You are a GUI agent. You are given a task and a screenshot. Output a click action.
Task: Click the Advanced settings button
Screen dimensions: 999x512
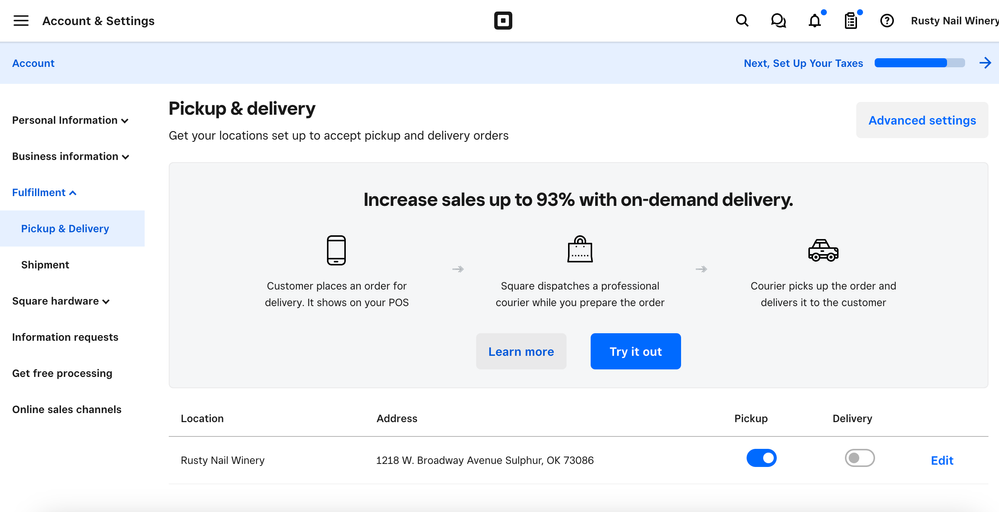click(921, 120)
